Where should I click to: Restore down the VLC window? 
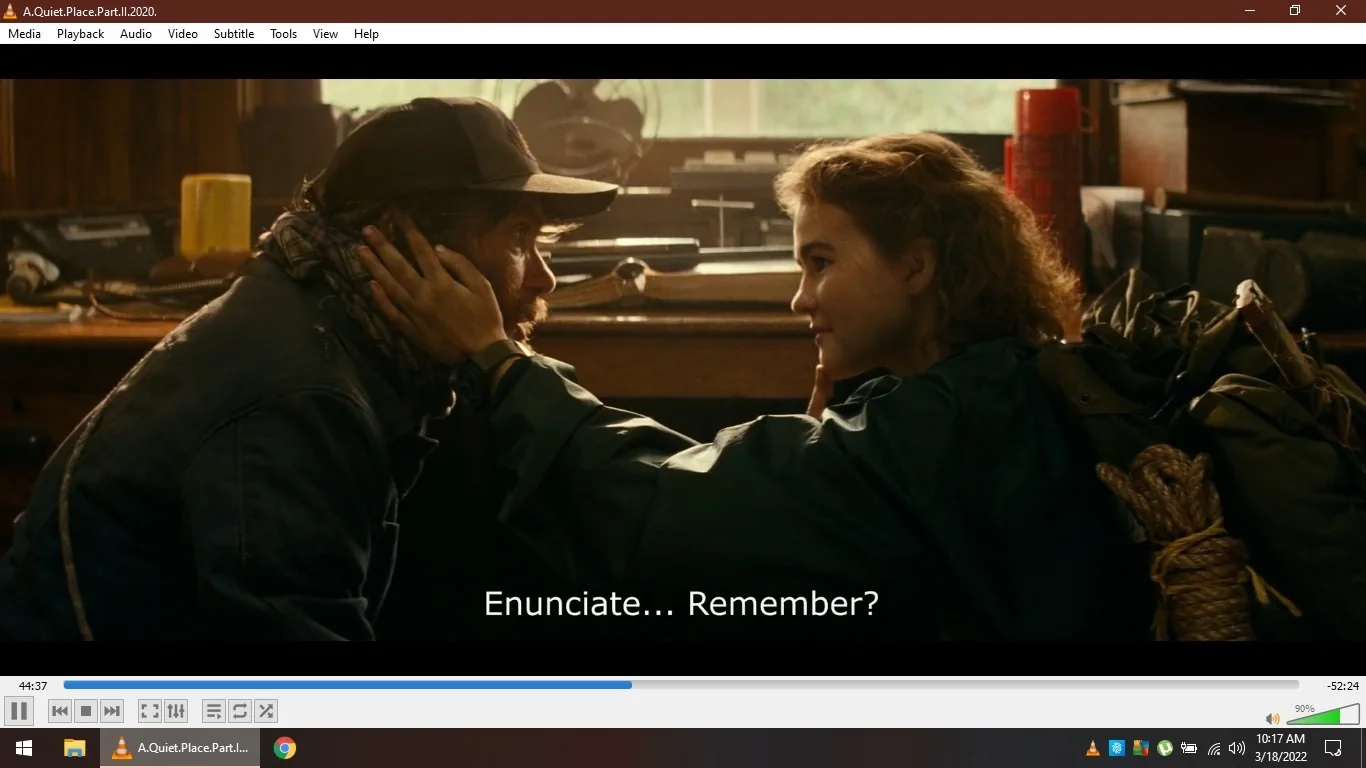[x=1295, y=11]
